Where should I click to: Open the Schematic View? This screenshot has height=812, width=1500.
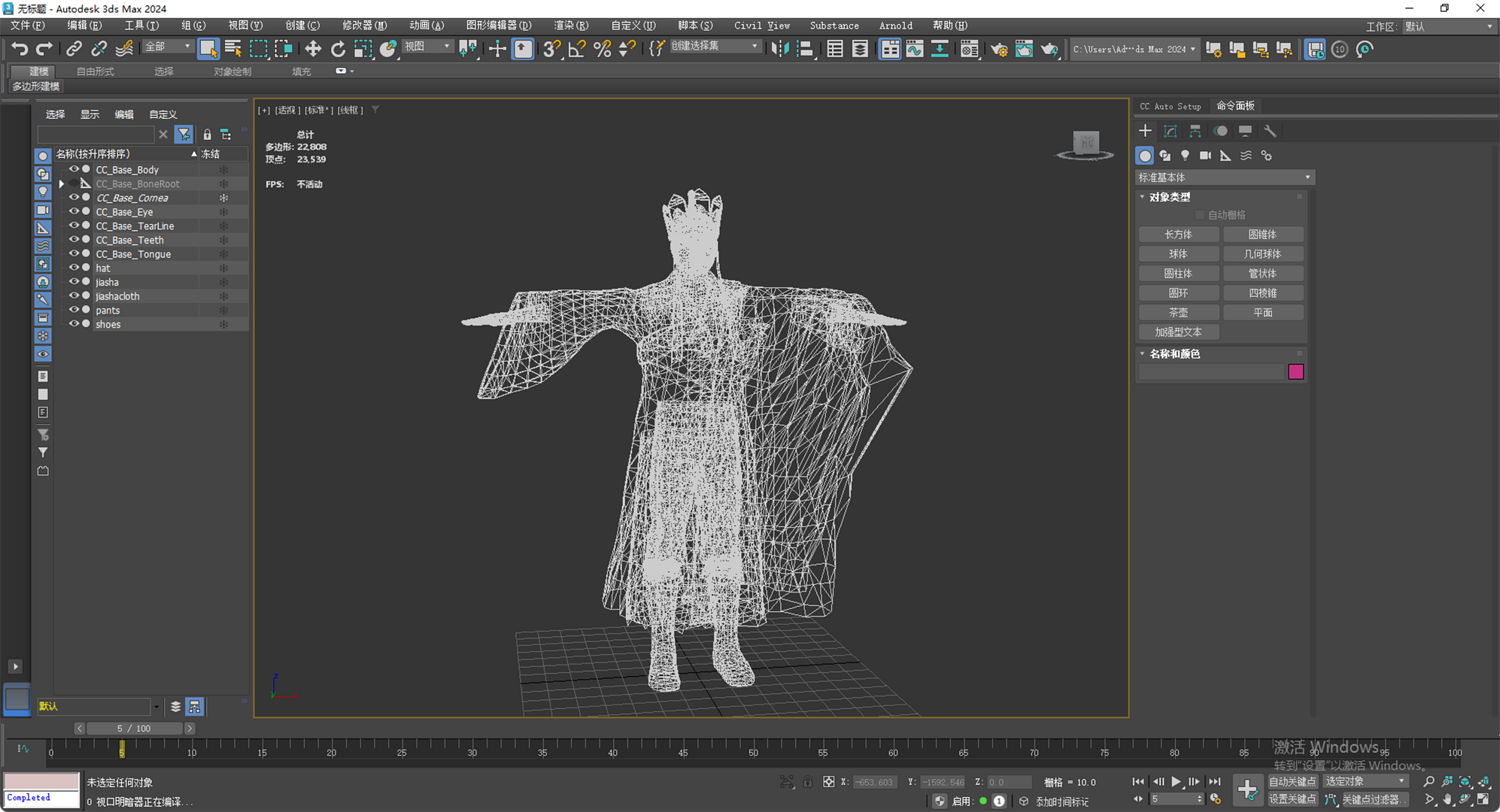coord(941,48)
